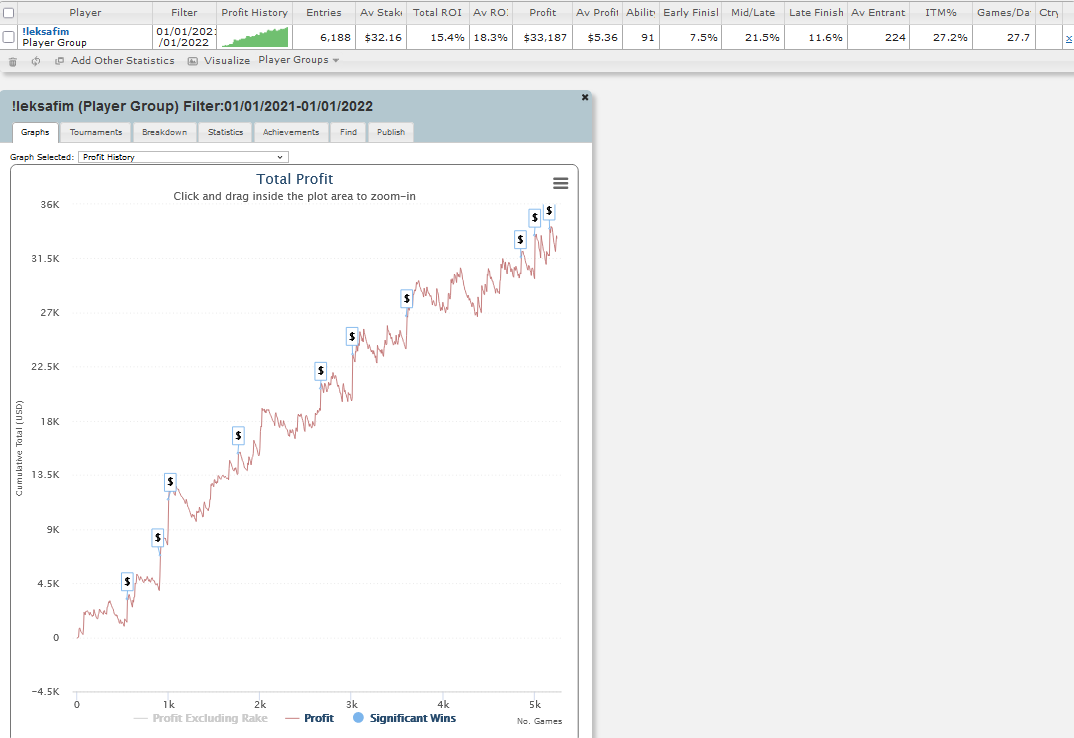The height and width of the screenshot is (738, 1074).
Task: Sort by the Profit History column header
Action: click(x=254, y=13)
